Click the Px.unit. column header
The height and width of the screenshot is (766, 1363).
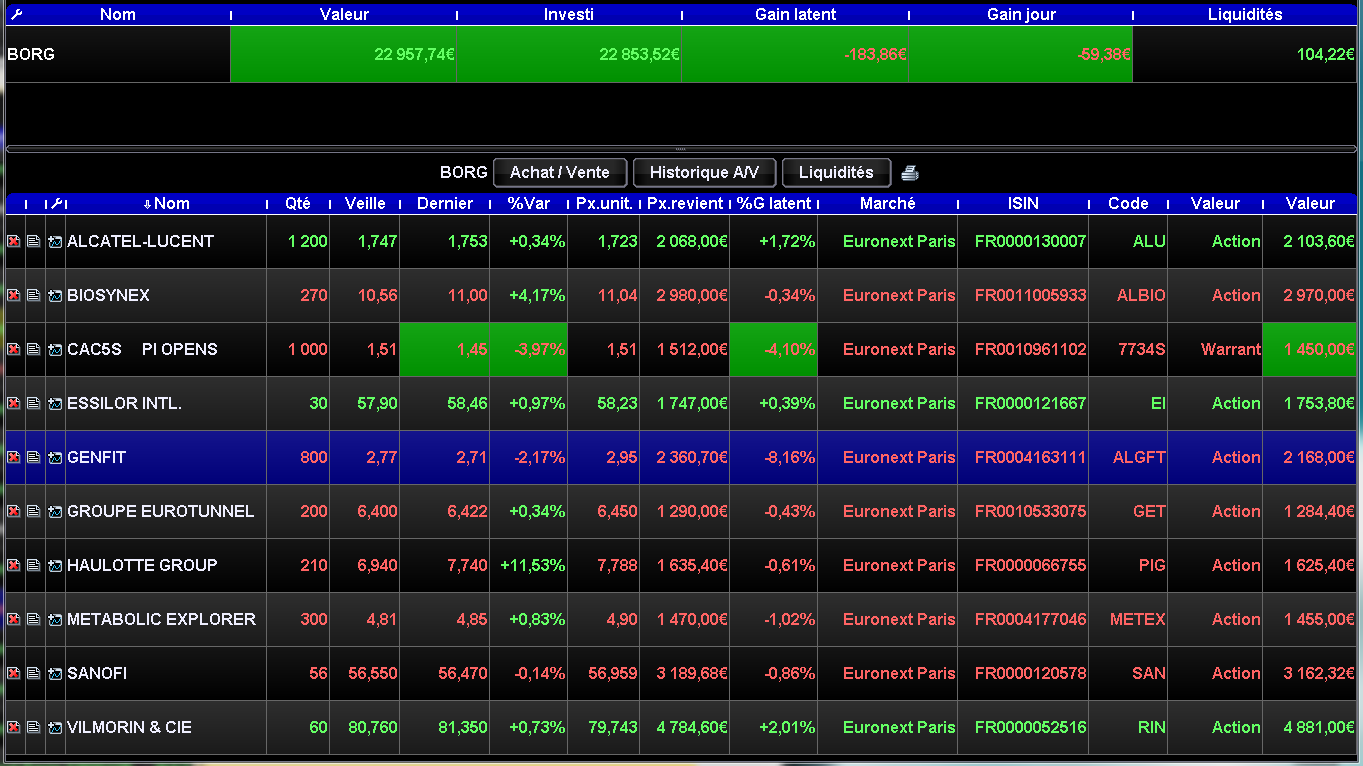(604, 203)
